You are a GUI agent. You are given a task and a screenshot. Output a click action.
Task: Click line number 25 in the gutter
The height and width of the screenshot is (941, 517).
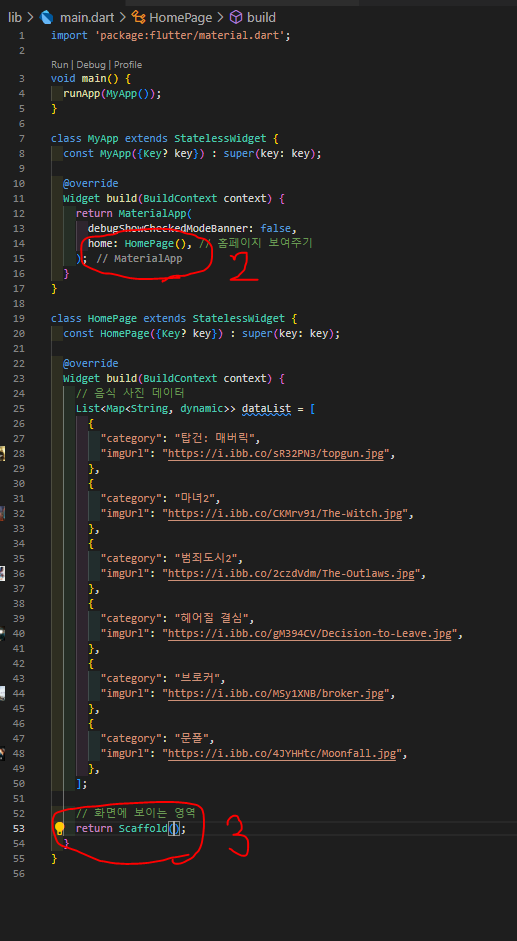coord(18,409)
